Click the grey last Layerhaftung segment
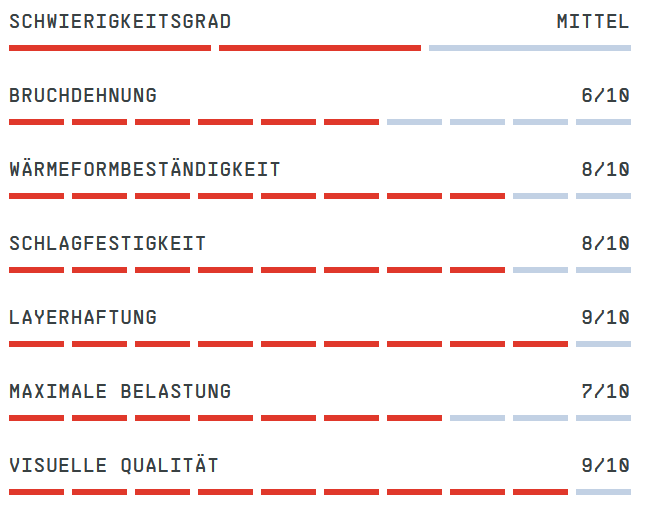 603,344
